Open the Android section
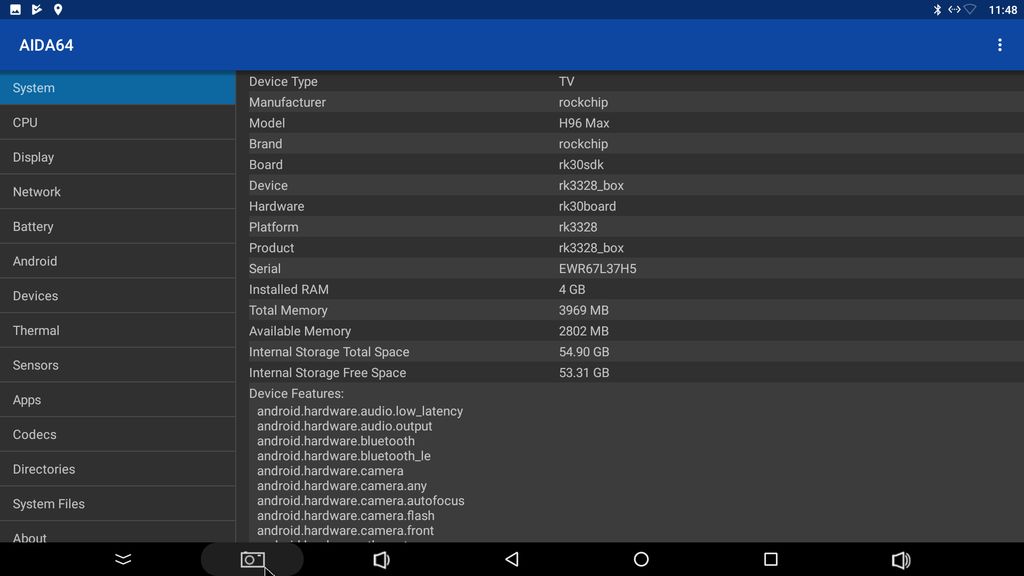 [118, 261]
